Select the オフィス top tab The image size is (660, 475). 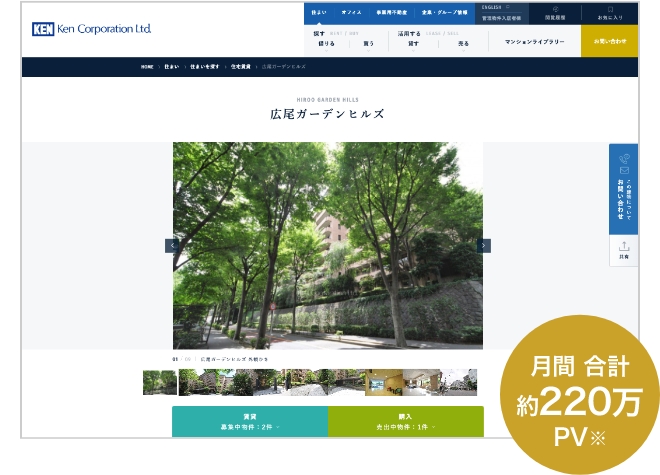coord(351,13)
